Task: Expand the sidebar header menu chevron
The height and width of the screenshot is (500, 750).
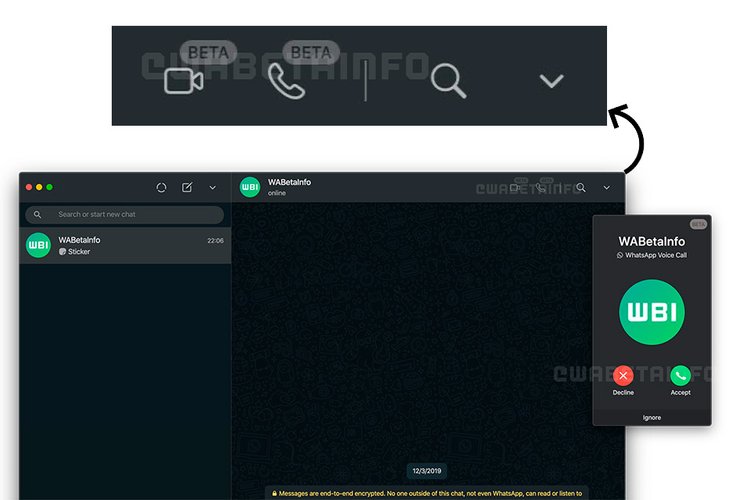Action: tap(212, 188)
